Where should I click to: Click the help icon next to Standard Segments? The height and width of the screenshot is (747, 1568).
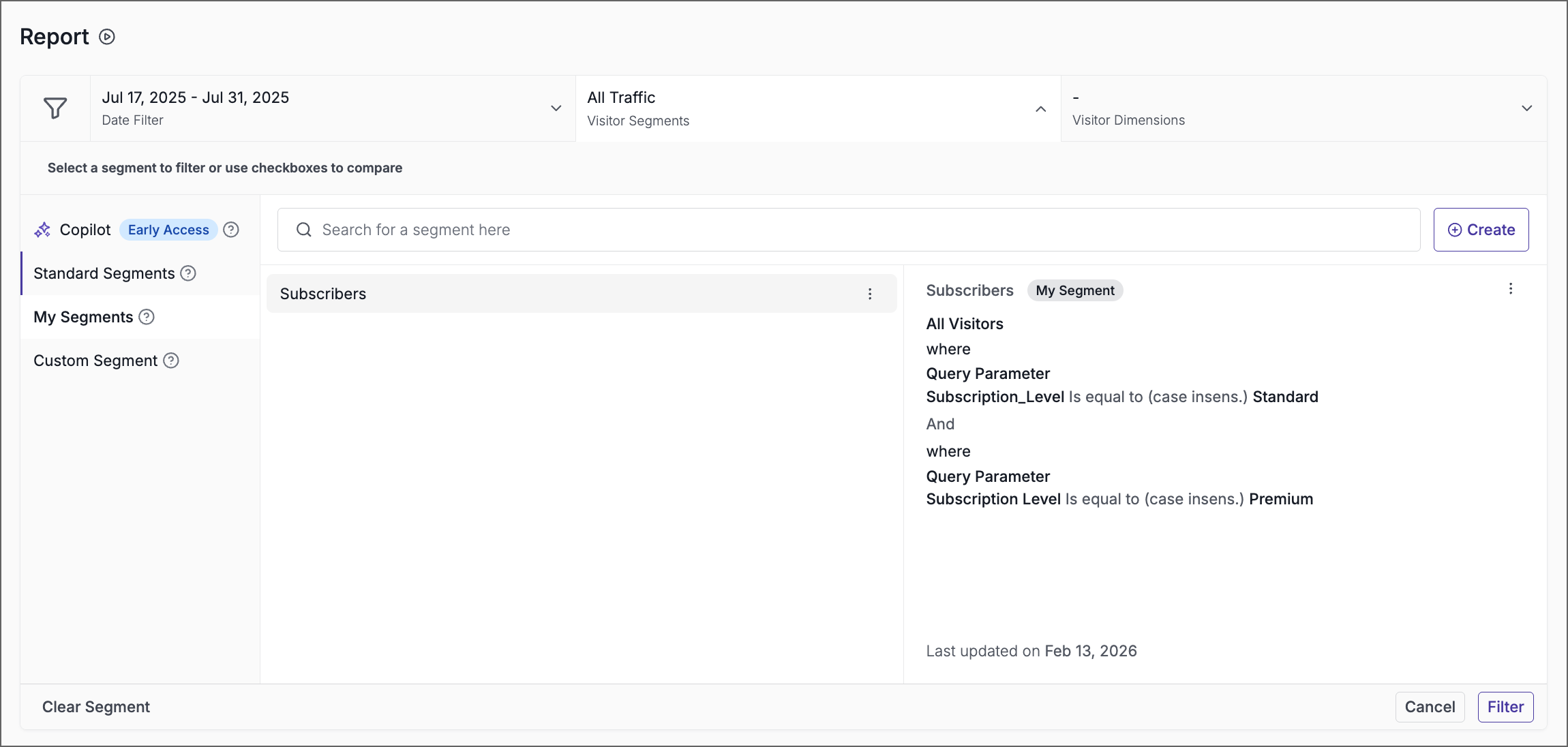pos(187,273)
